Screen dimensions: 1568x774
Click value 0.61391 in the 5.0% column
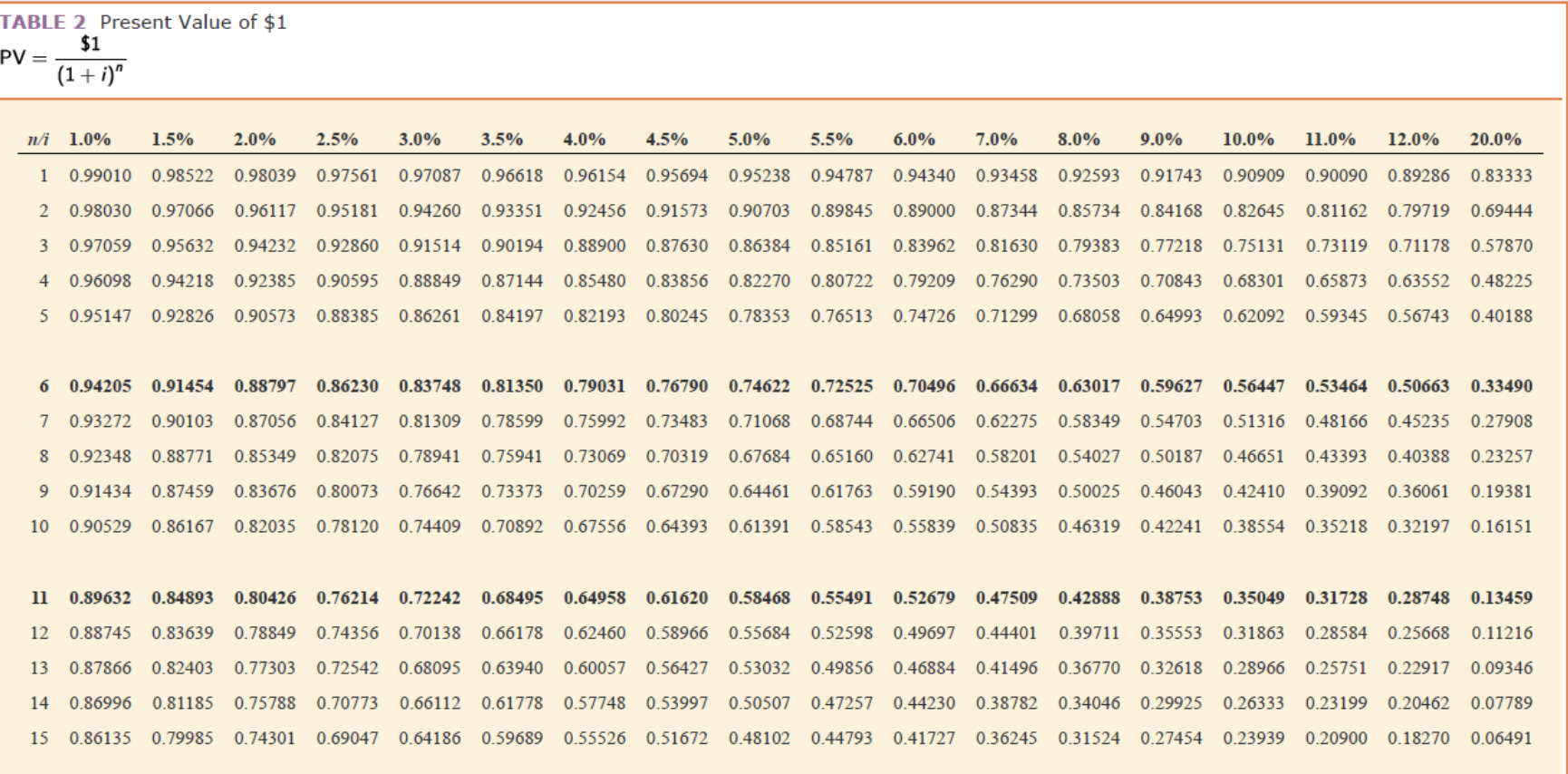coord(759,527)
